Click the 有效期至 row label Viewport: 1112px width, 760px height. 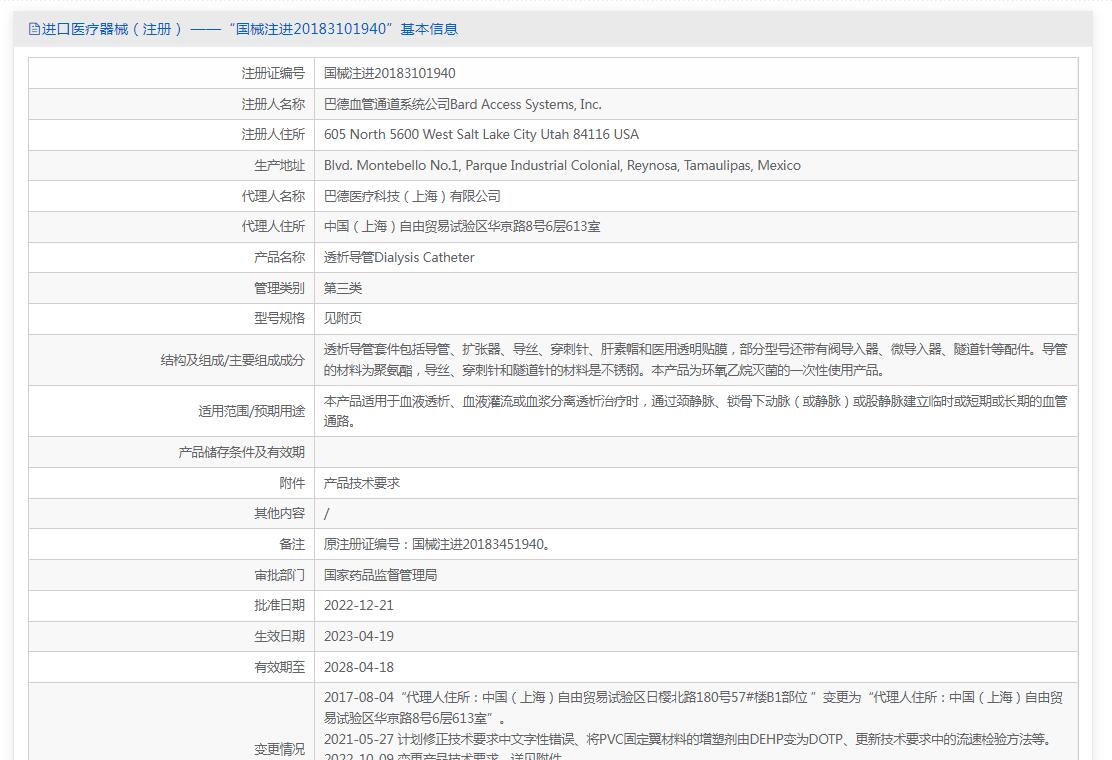279,667
